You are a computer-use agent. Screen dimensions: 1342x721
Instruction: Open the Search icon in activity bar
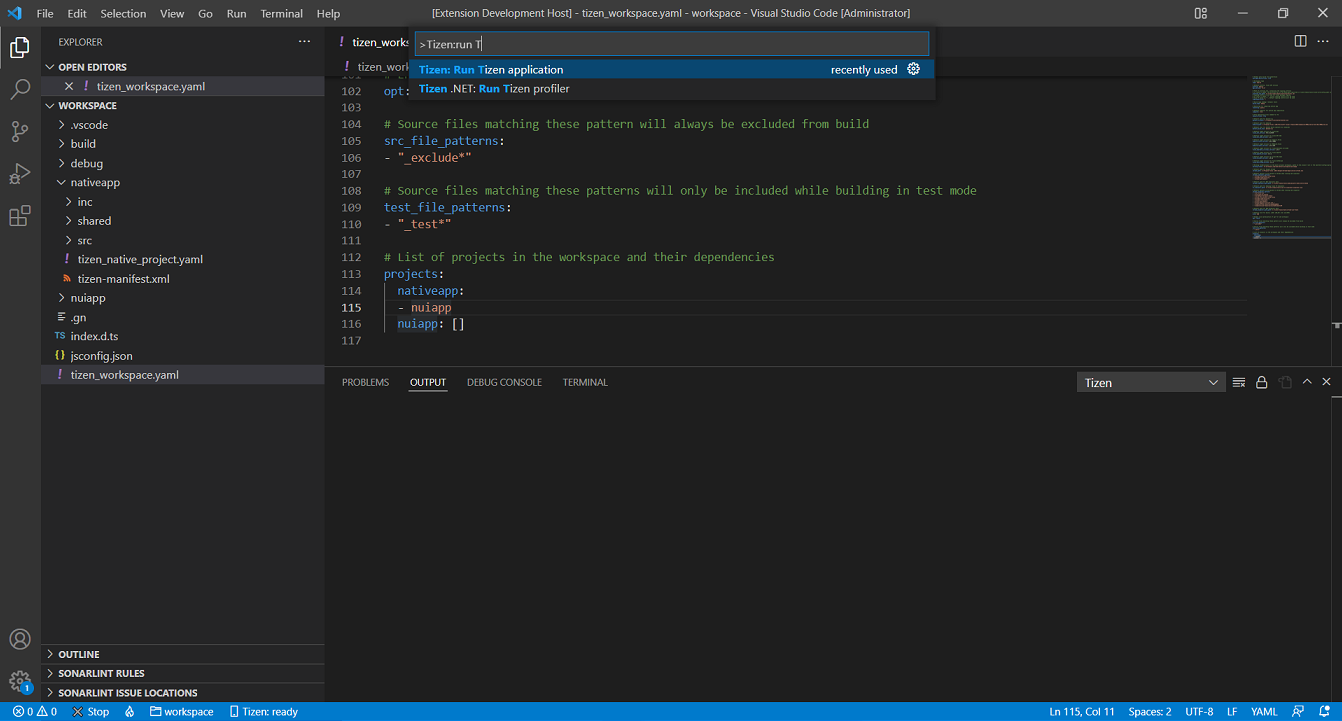20,89
